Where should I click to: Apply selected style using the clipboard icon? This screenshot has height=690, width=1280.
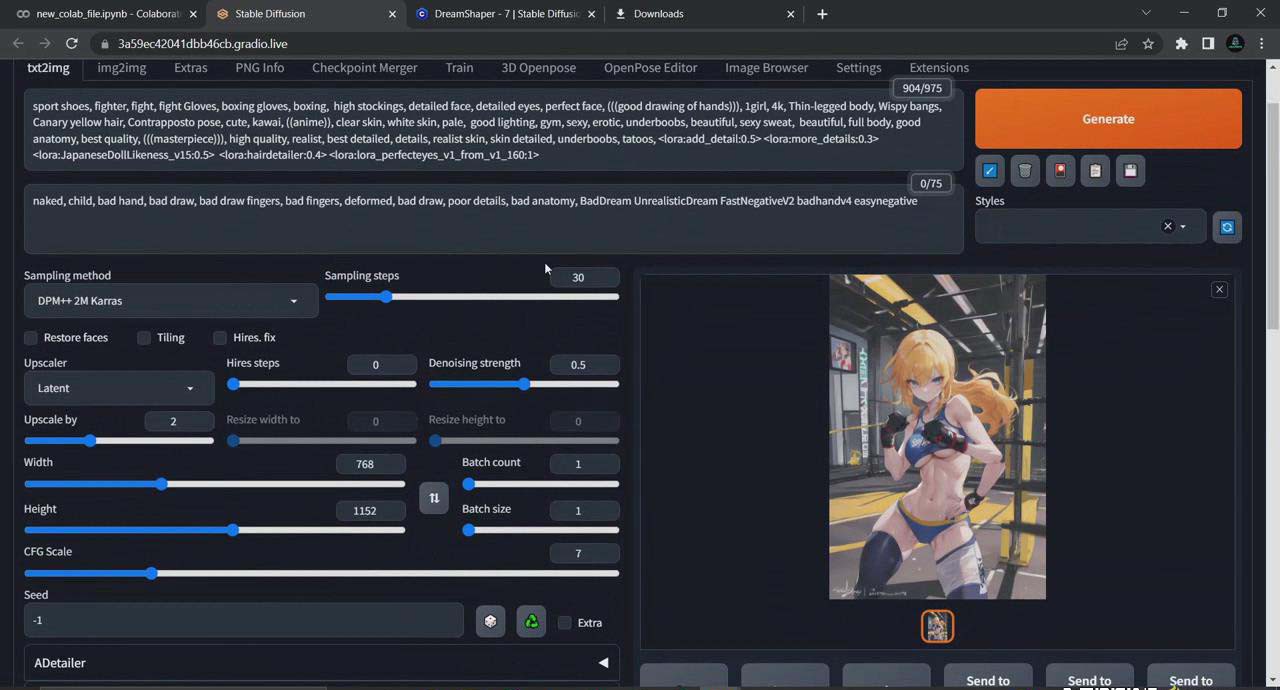(1095, 170)
